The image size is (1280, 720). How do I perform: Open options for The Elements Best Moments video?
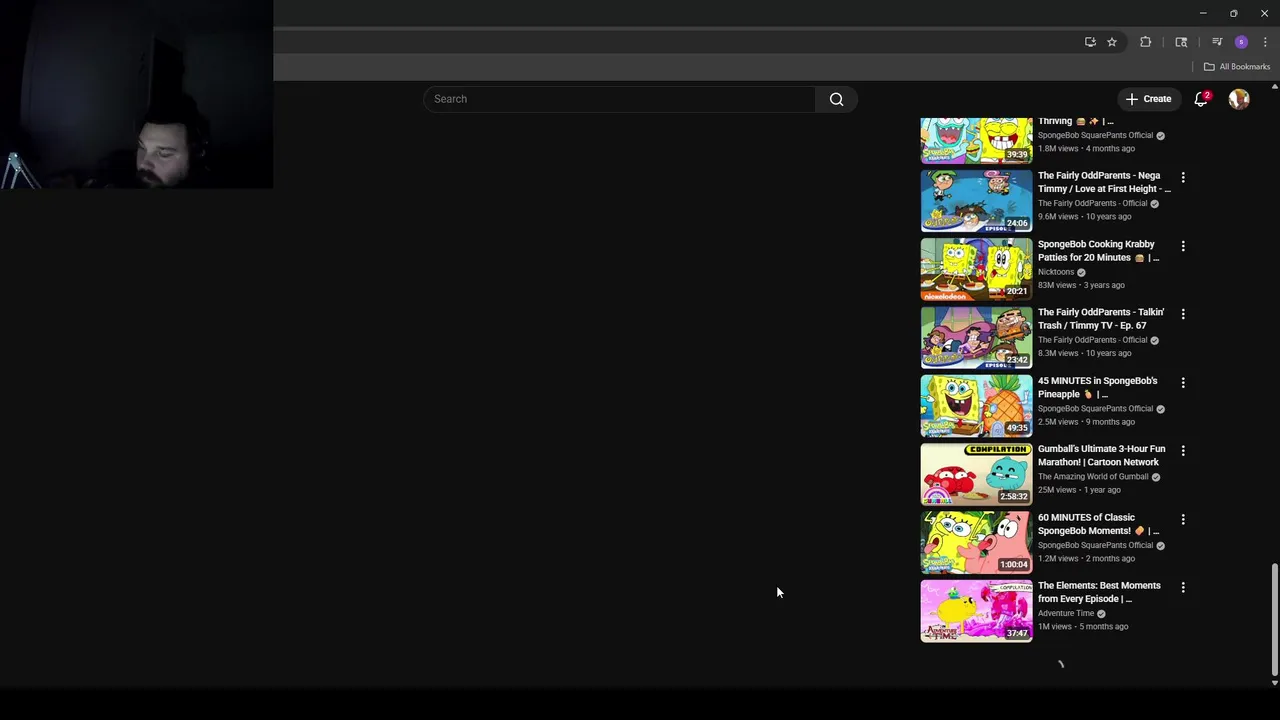click(x=1183, y=587)
